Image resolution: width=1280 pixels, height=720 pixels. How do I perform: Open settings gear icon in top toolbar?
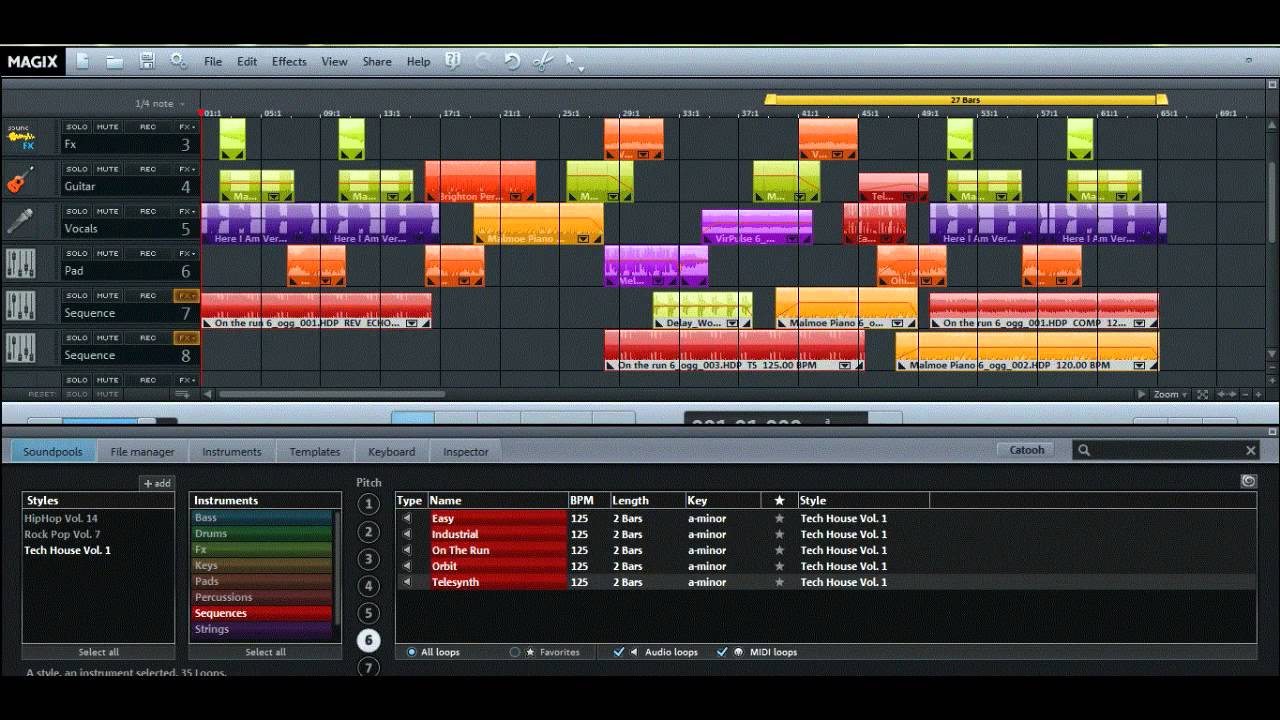(178, 61)
